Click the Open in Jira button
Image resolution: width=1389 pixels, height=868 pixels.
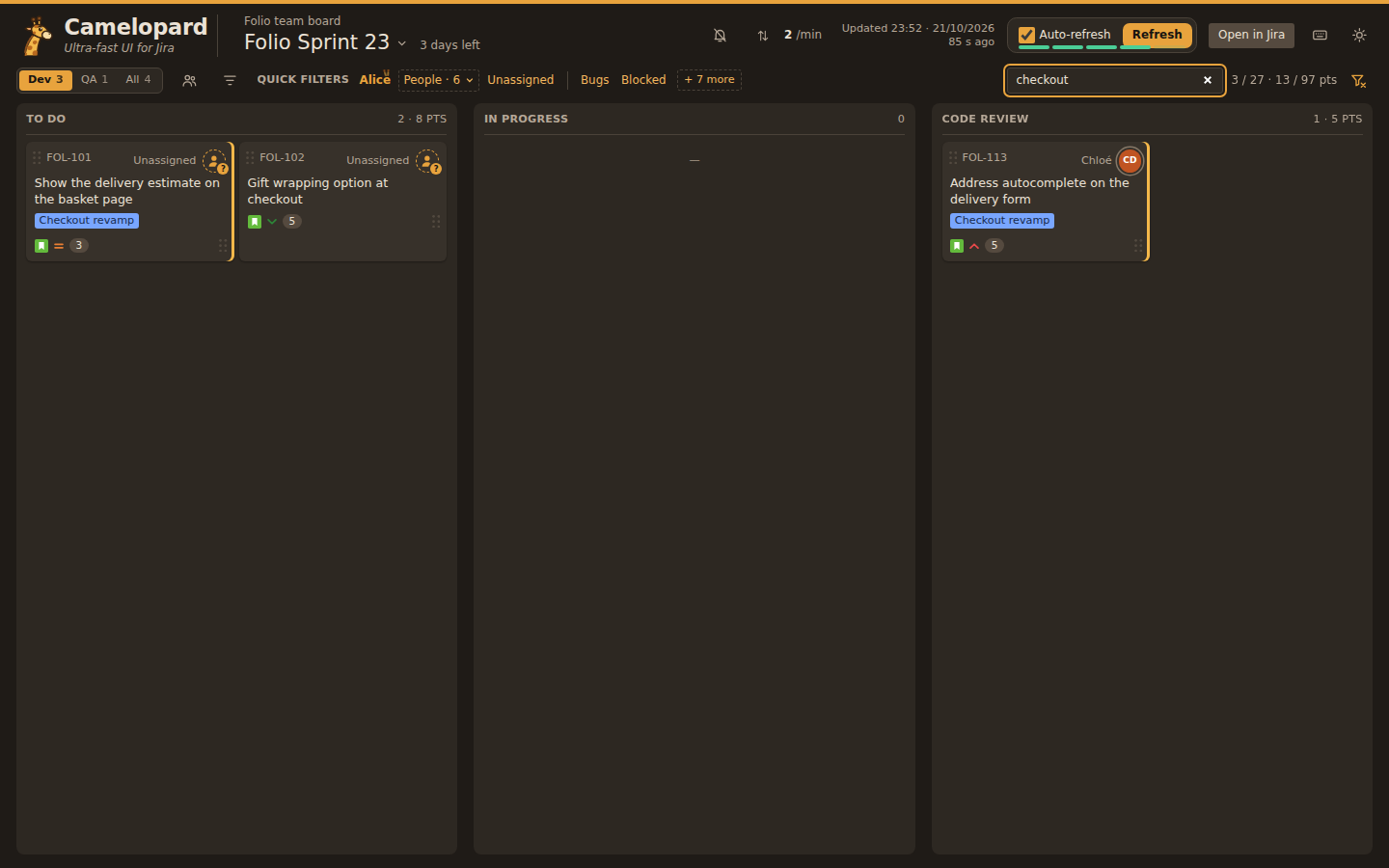pyautogui.click(x=1251, y=35)
